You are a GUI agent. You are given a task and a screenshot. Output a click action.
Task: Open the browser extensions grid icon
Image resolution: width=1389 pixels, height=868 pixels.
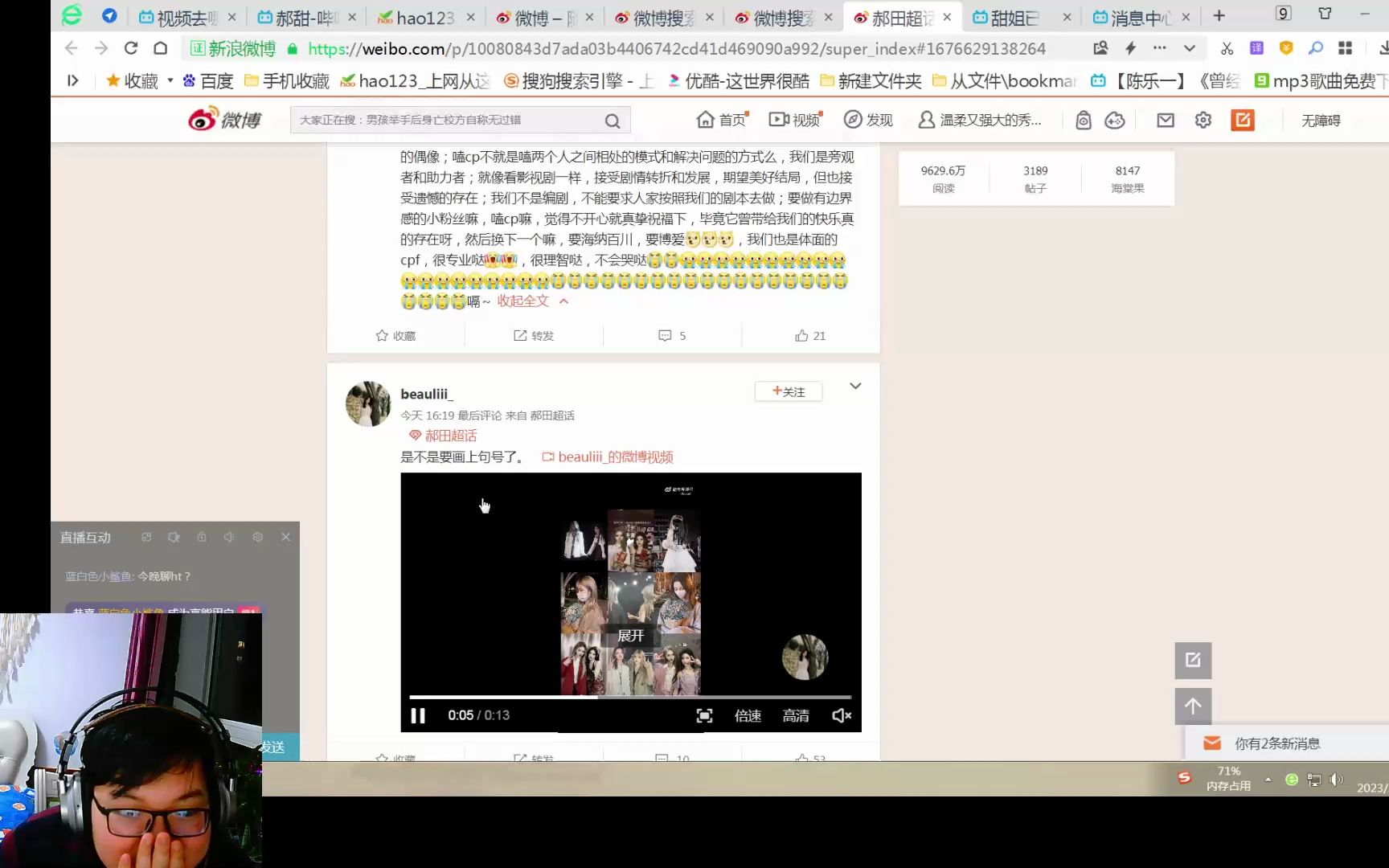coord(1345,48)
